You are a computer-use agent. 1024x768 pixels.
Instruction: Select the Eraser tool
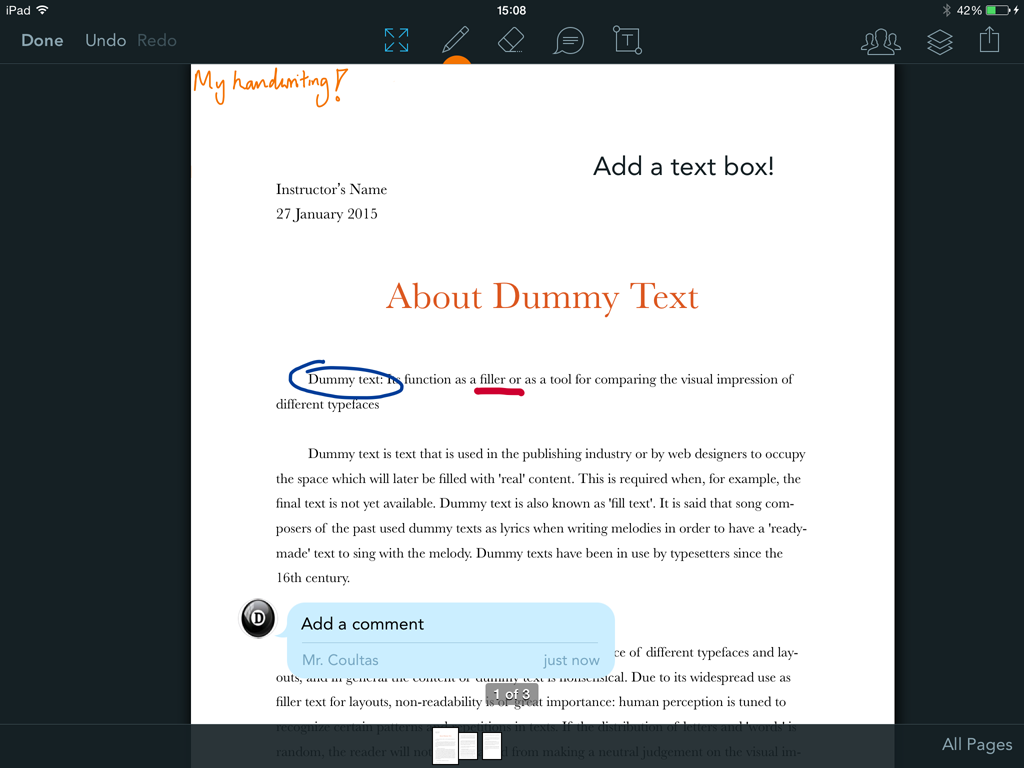(x=511, y=40)
